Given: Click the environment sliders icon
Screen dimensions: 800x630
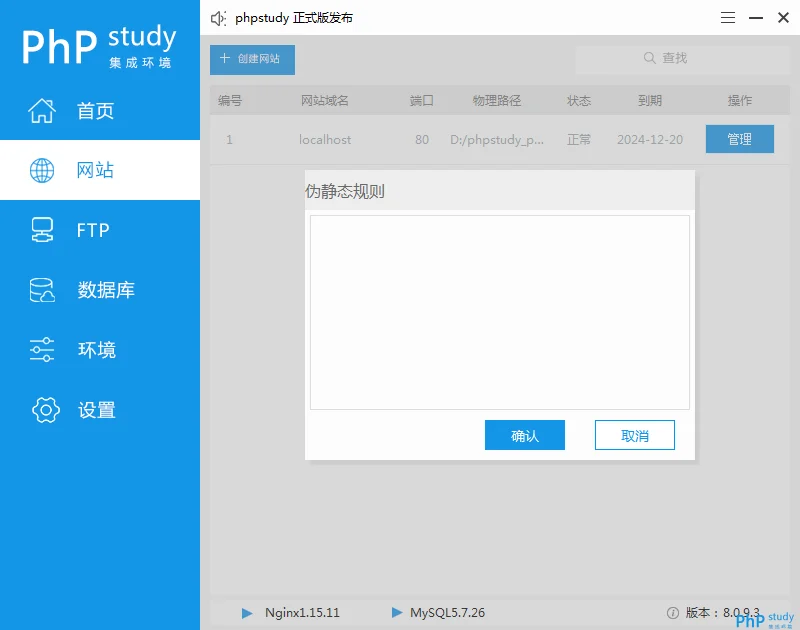Looking at the screenshot, I should point(42,349).
